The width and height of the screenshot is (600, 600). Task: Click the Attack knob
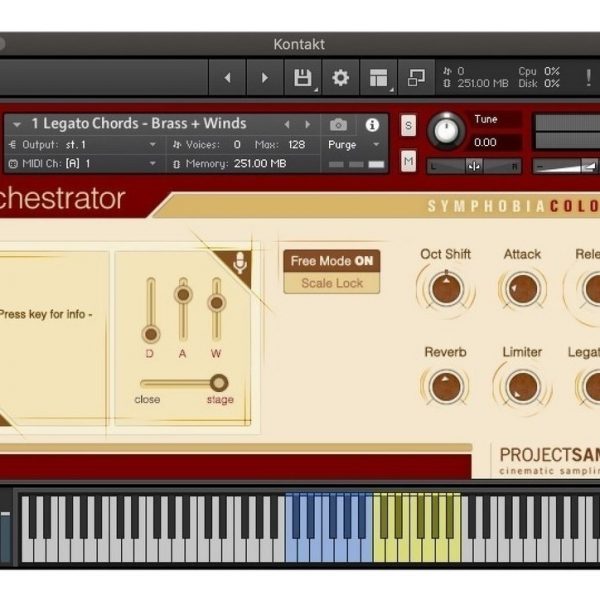[x=522, y=289]
